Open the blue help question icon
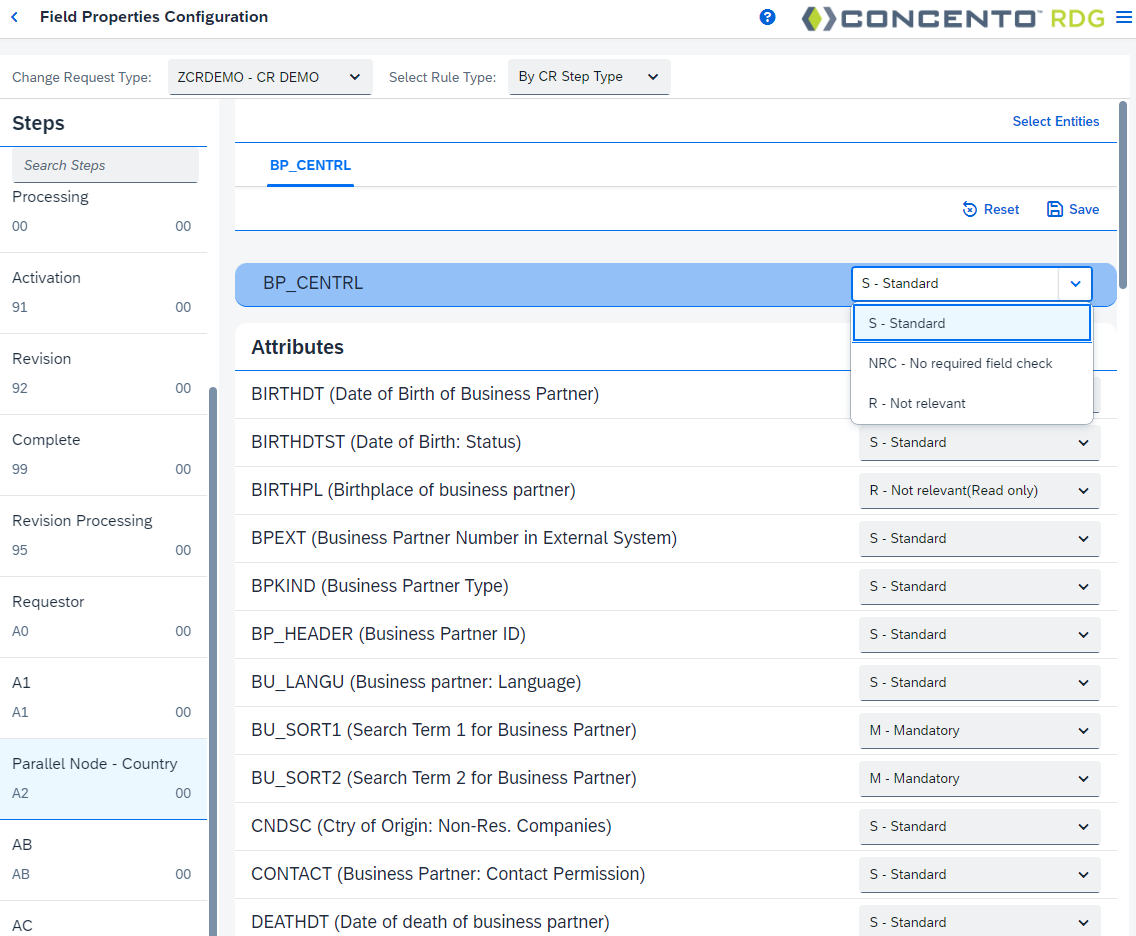The width and height of the screenshot is (1136, 936). click(x=767, y=17)
